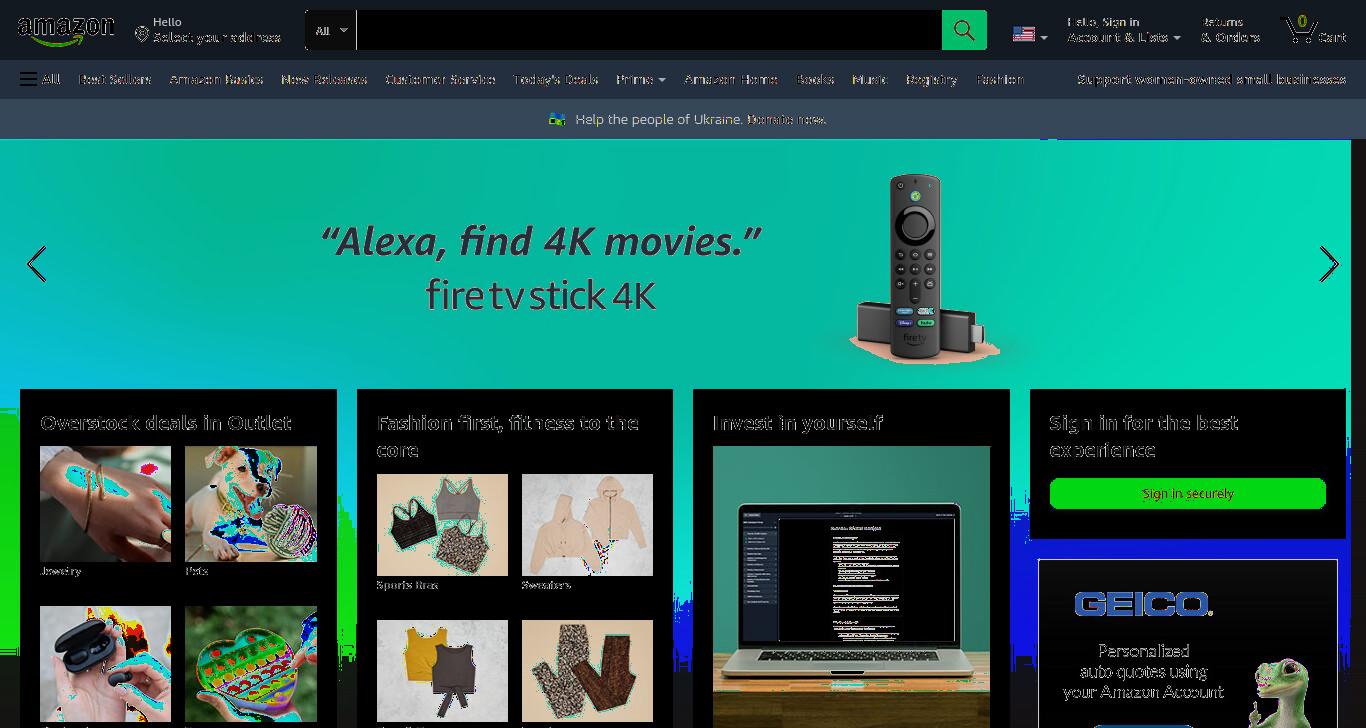1366x728 pixels.
Task: Open Books navigation item
Action: pos(815,79)
